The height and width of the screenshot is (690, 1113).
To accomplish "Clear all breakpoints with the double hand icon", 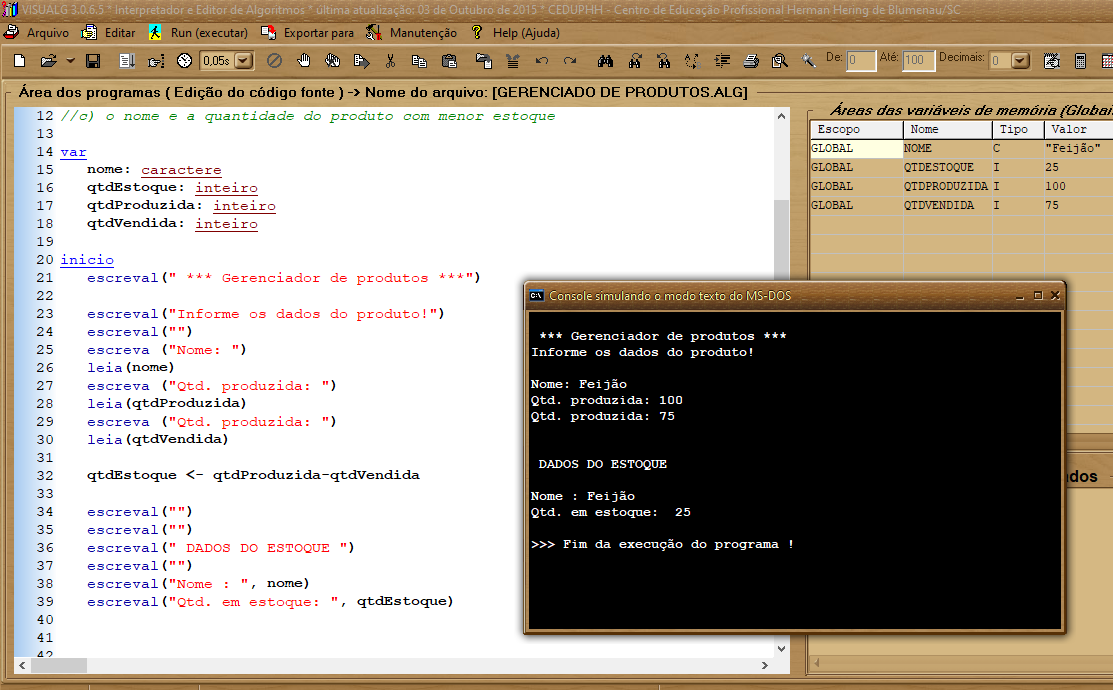I will (x=332, y=61).
